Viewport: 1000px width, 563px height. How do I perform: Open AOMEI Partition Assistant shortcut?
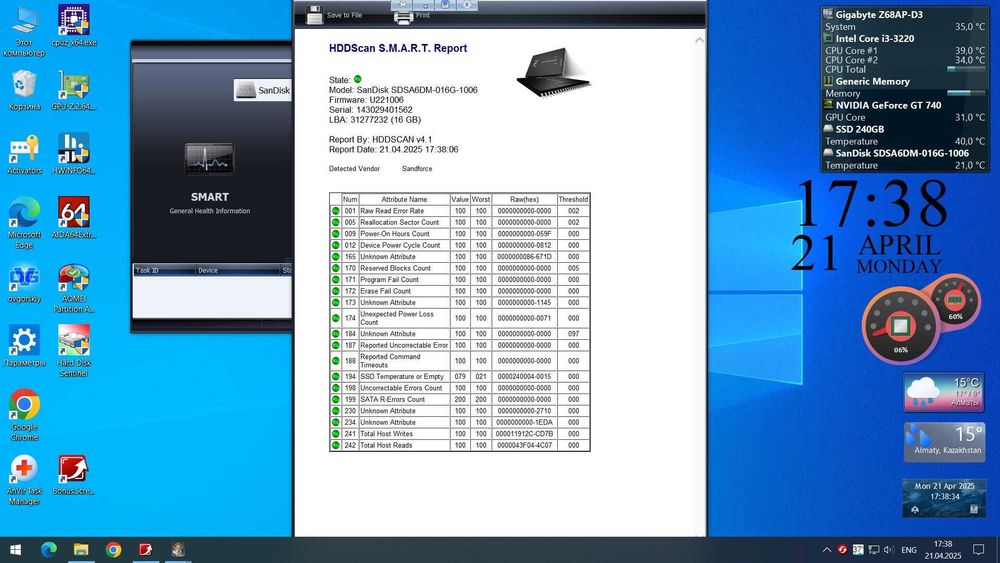coord(74,288)
